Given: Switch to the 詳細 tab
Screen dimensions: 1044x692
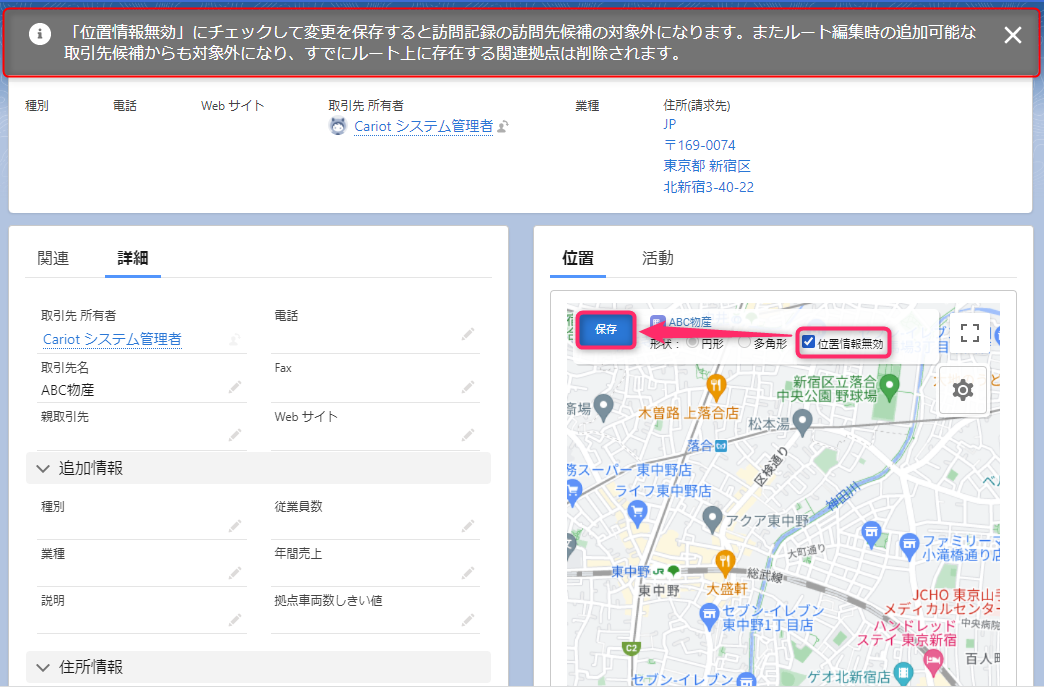Looking at the screenshot, I should (132, 258).
